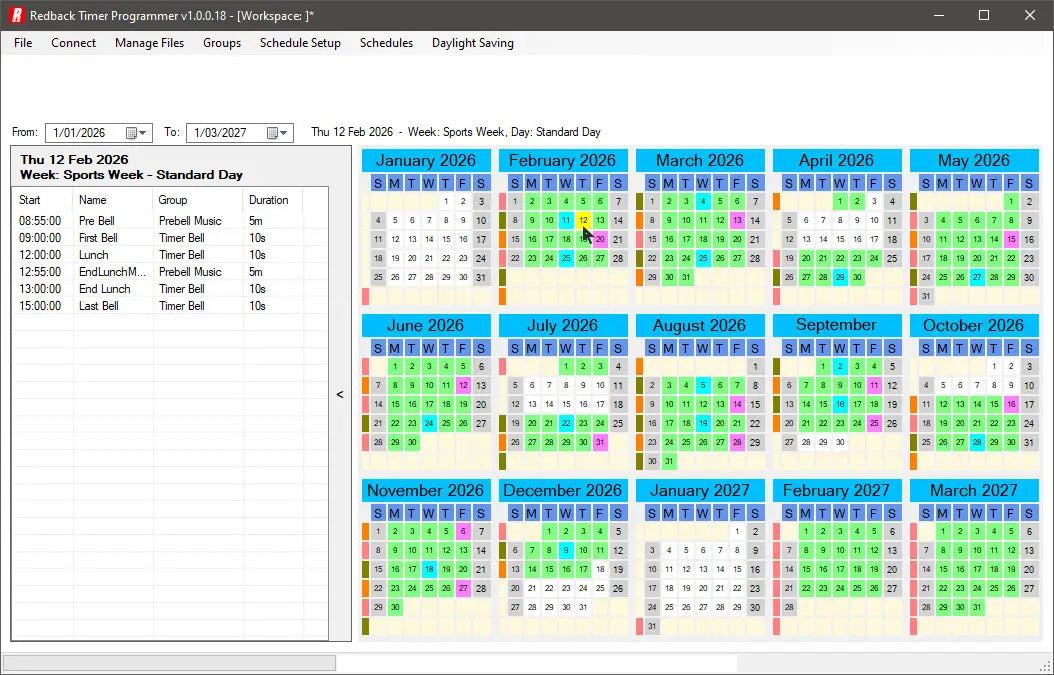This screenshot has width=1054, height=675.
Task: Open the Groups menu
Action: (x=222, y=43)
